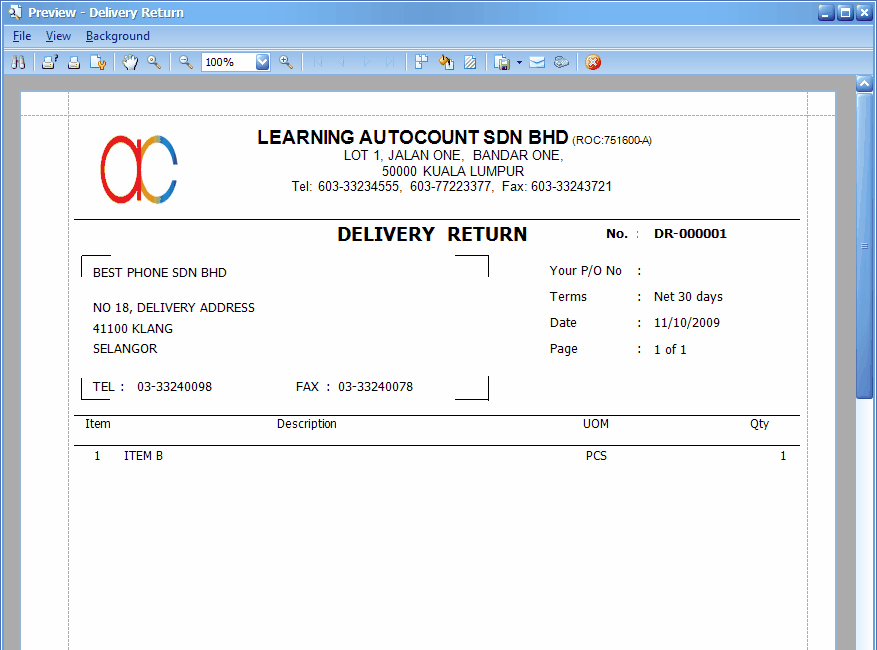Viewport: 877px width, 650px height.
Task: Click the Multiple Pages layout icon
Action: pos(421,62)
